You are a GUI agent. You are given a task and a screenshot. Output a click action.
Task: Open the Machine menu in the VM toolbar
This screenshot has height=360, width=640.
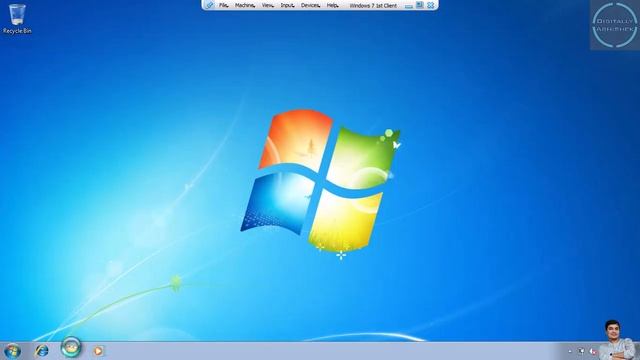coord(245,5)
